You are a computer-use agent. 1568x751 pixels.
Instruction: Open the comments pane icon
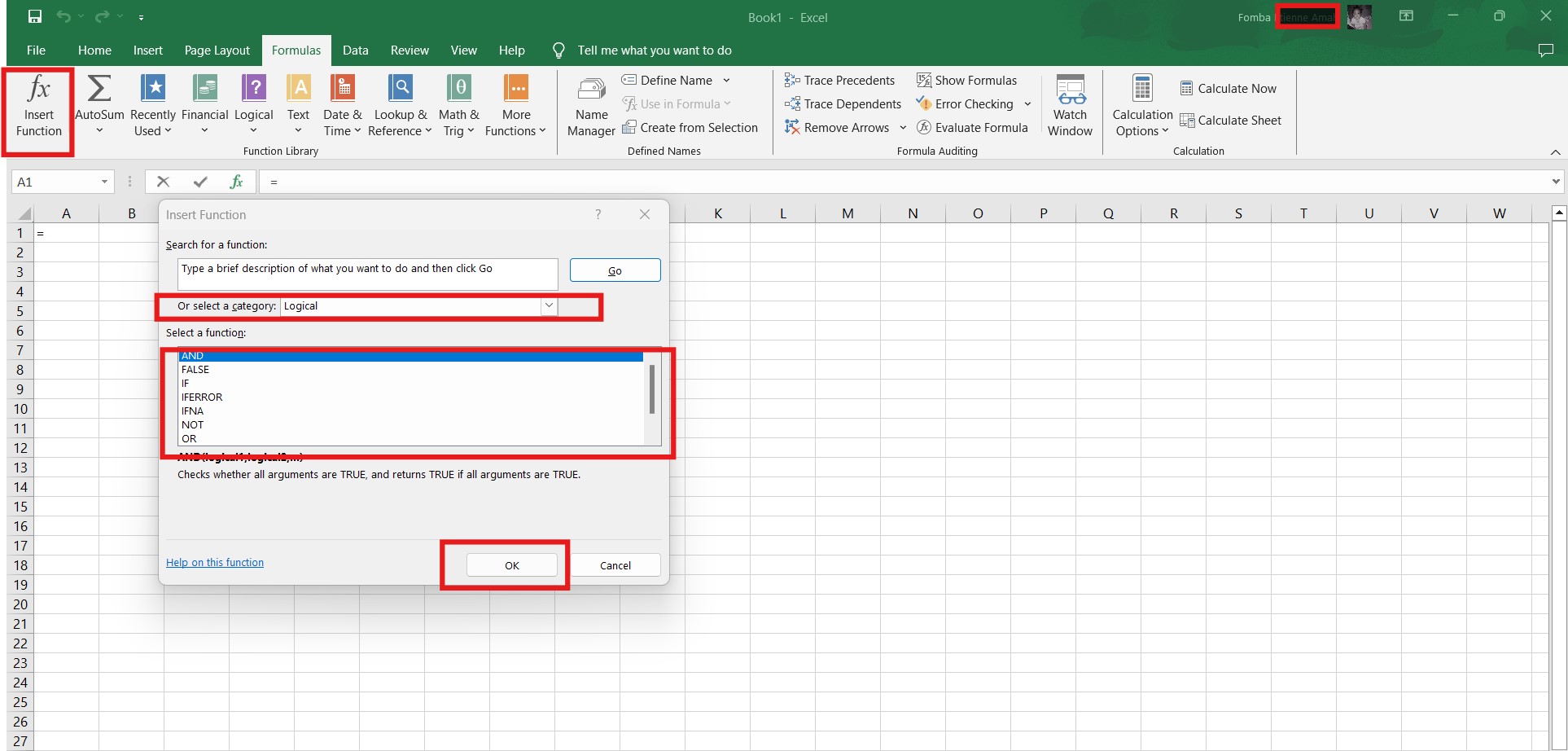pyautogui.click(x=1545, y=51)
